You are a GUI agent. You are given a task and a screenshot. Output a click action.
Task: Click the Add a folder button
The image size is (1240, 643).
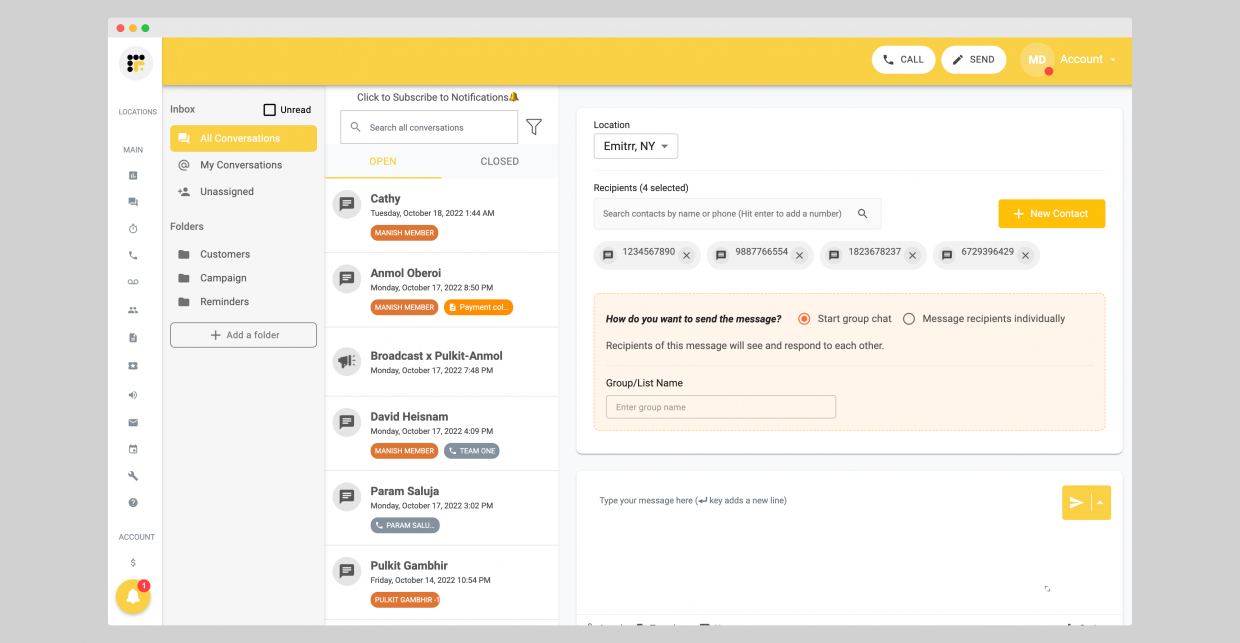tap(243, 335)
